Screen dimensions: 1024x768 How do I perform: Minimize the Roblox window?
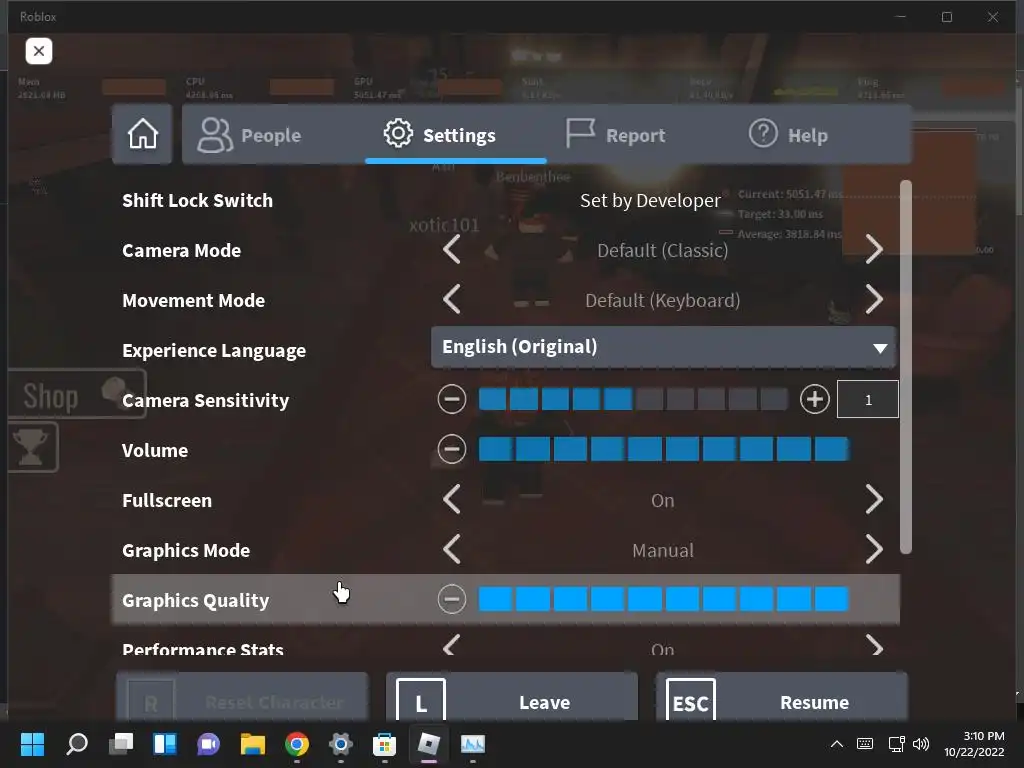[901, 17]
